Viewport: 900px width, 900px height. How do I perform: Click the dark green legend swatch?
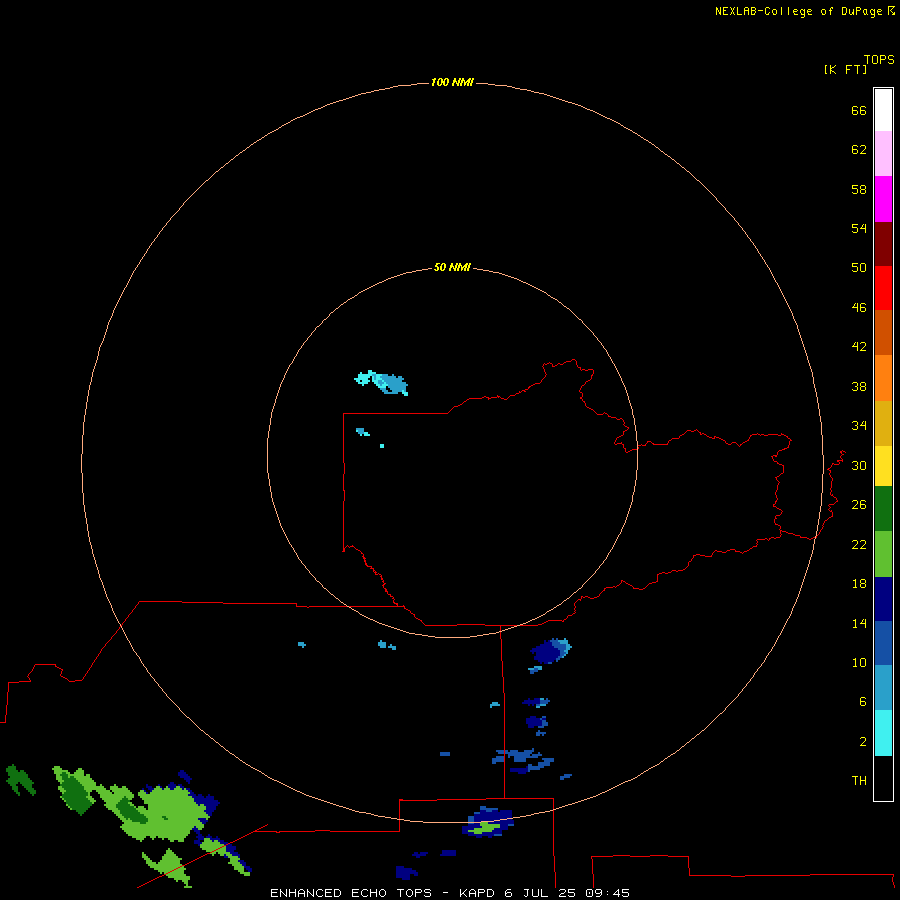(x=883, y=509)
